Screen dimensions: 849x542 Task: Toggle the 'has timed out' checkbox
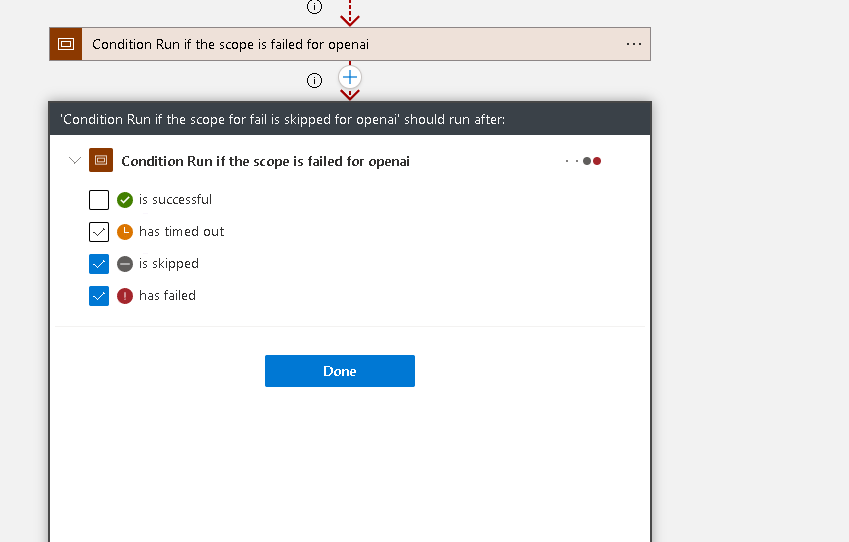point(99,232)
